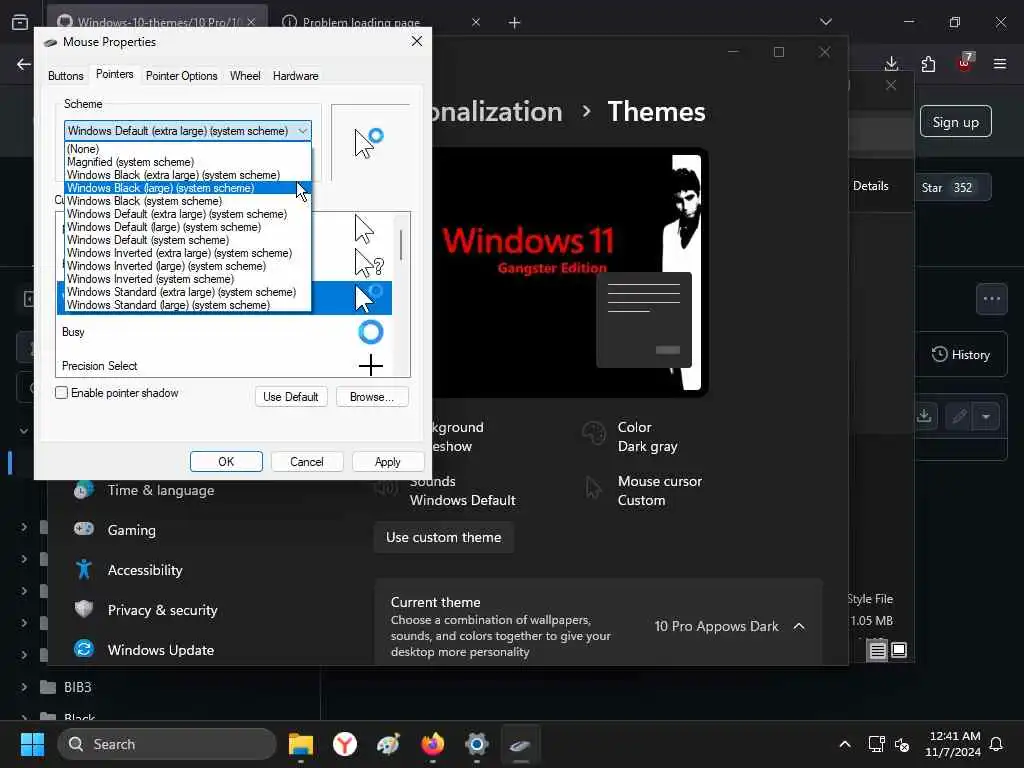Show hidden tray icons chevron
The image size is (1024, 768).
click(x=844, y=744)
